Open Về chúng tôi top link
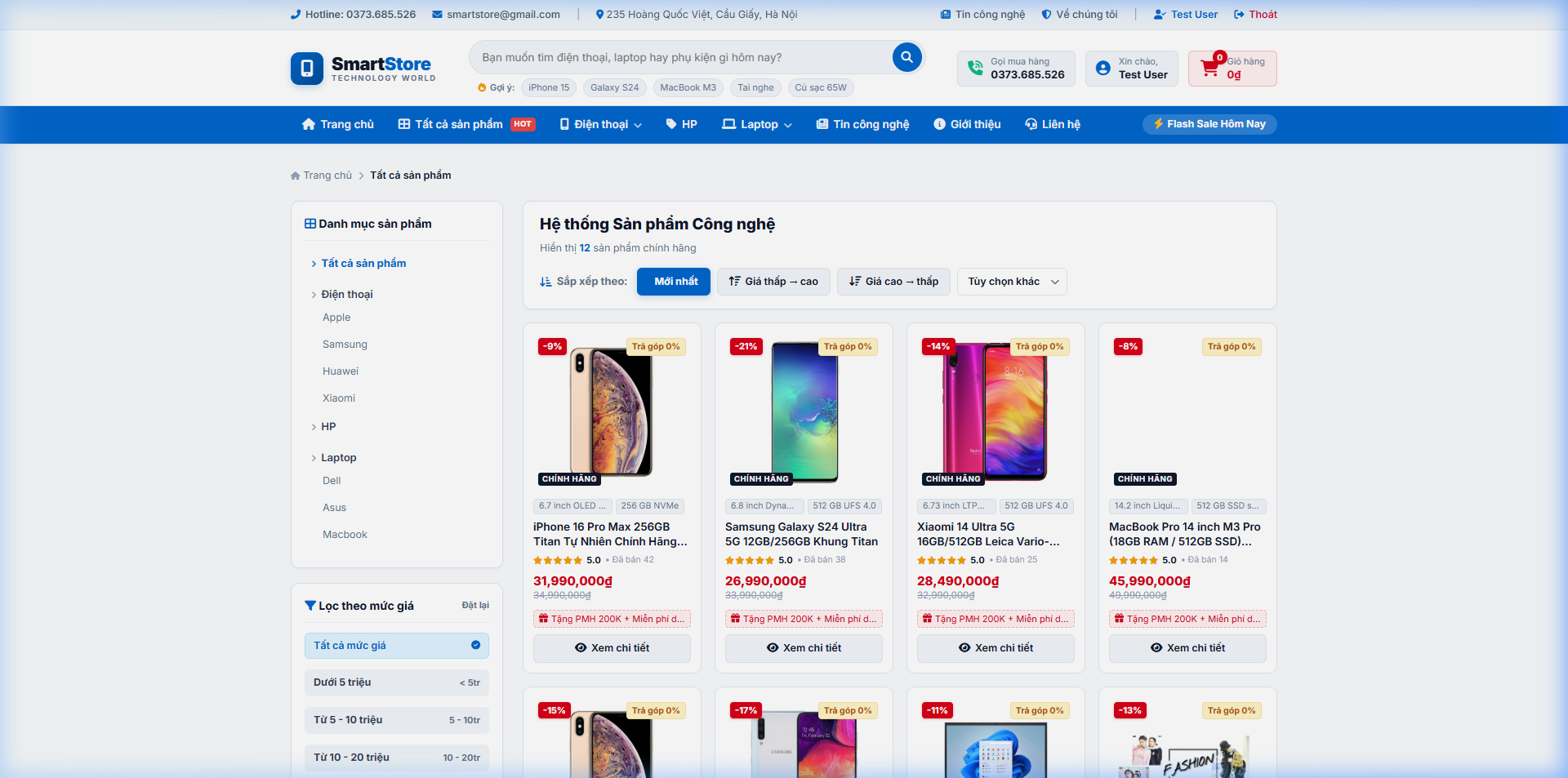The height and width of the screenshot is (778, 1568). [x=1080, y=15]
